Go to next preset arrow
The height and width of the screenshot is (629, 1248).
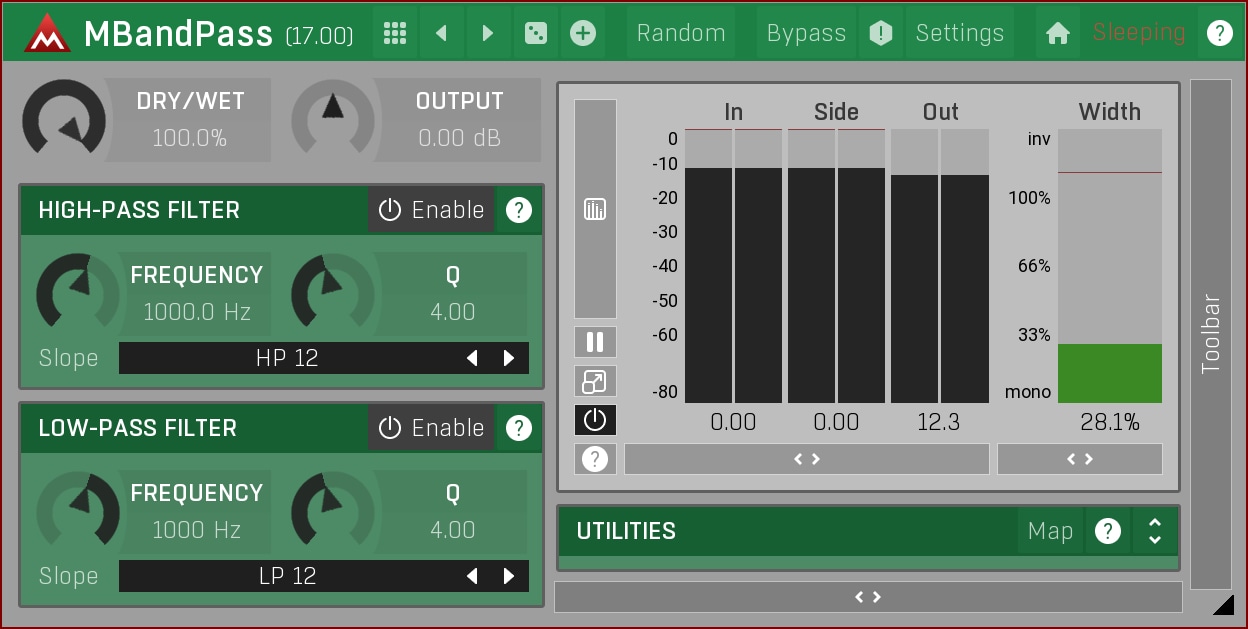coord(488,33)
